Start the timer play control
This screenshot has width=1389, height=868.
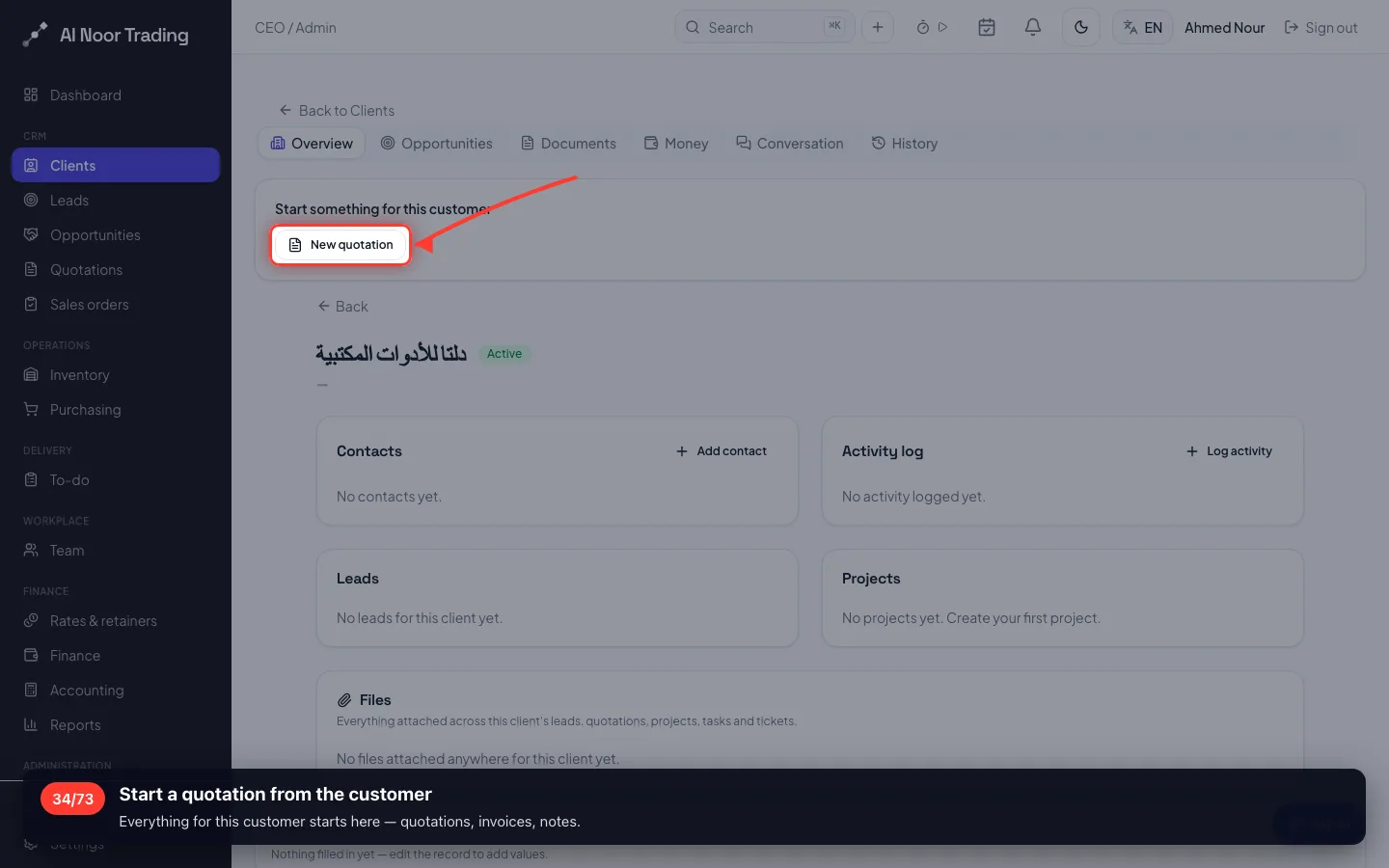942,27
